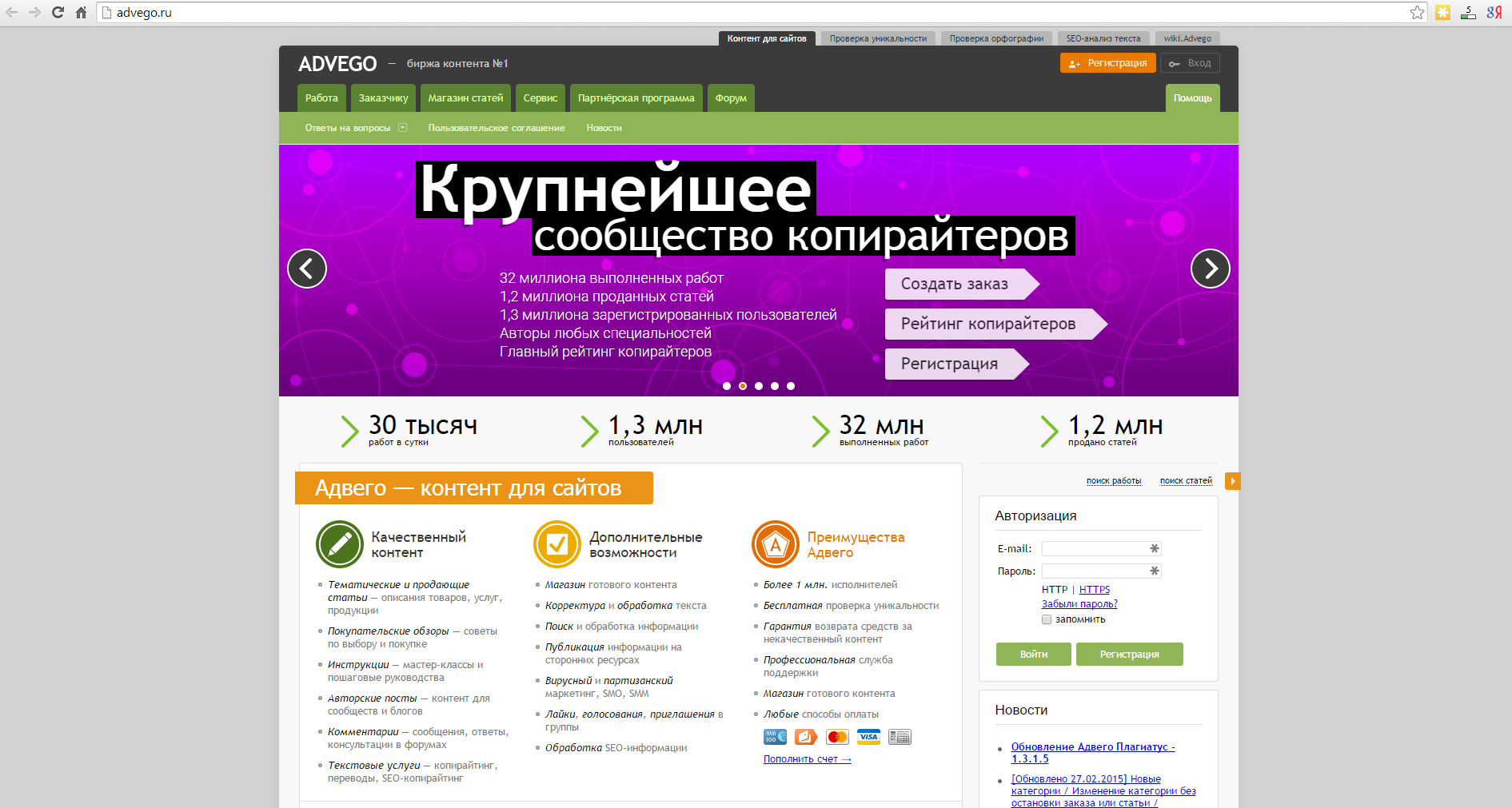The image size is (1512, 808).
Task: Open the Заказчику menu tab
Action: [x=383, y=98]
